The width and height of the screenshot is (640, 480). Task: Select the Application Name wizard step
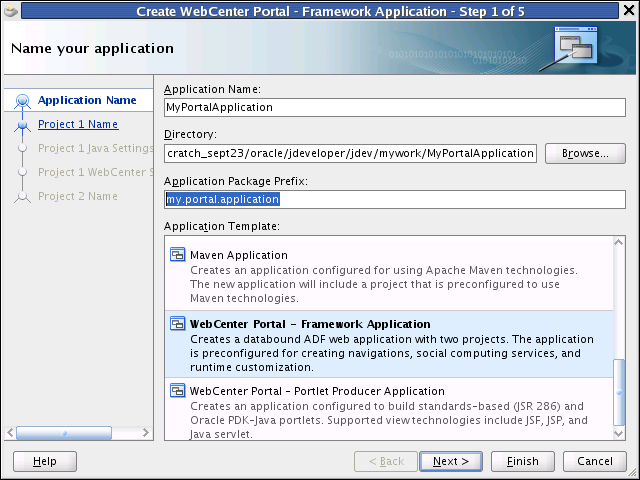click(x=87, y=100)
